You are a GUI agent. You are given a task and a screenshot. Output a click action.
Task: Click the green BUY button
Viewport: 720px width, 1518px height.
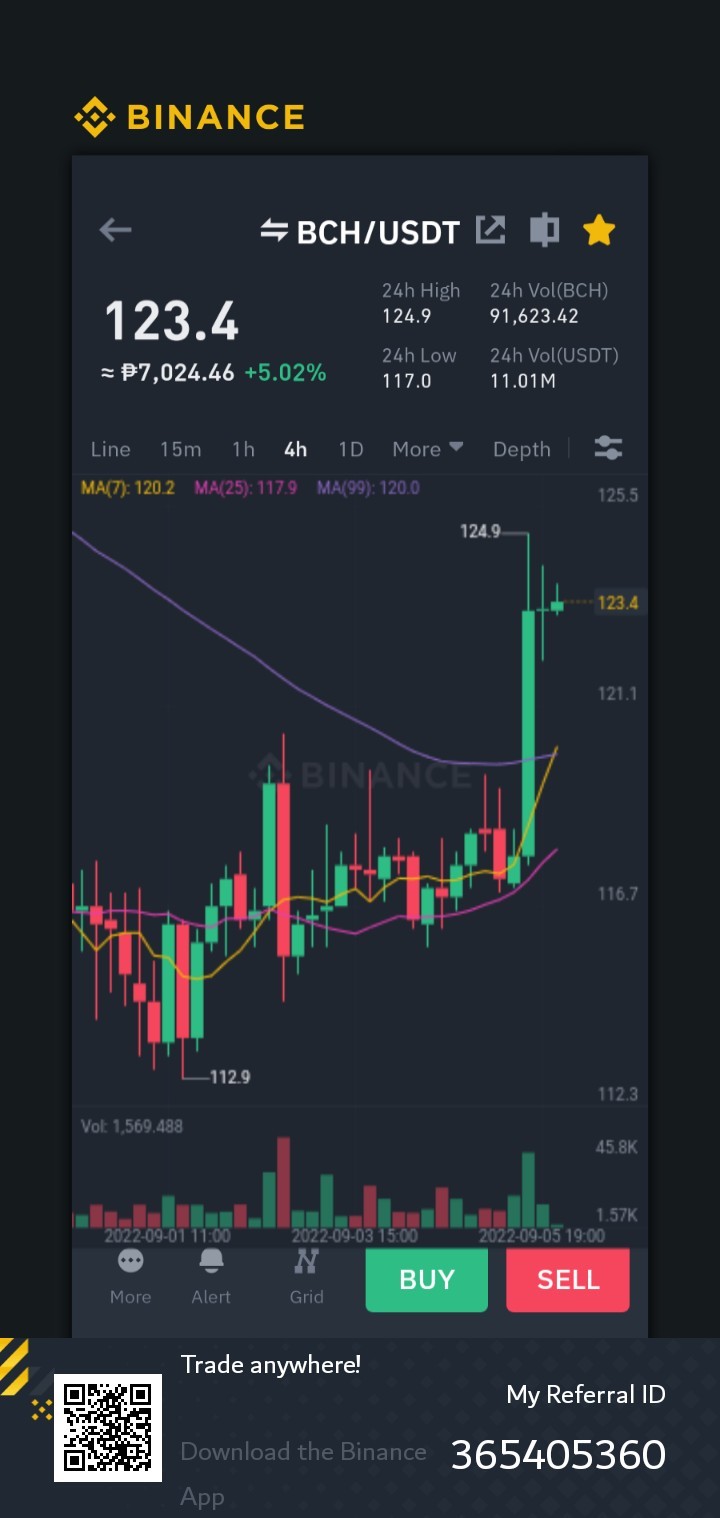[427, 1280]
